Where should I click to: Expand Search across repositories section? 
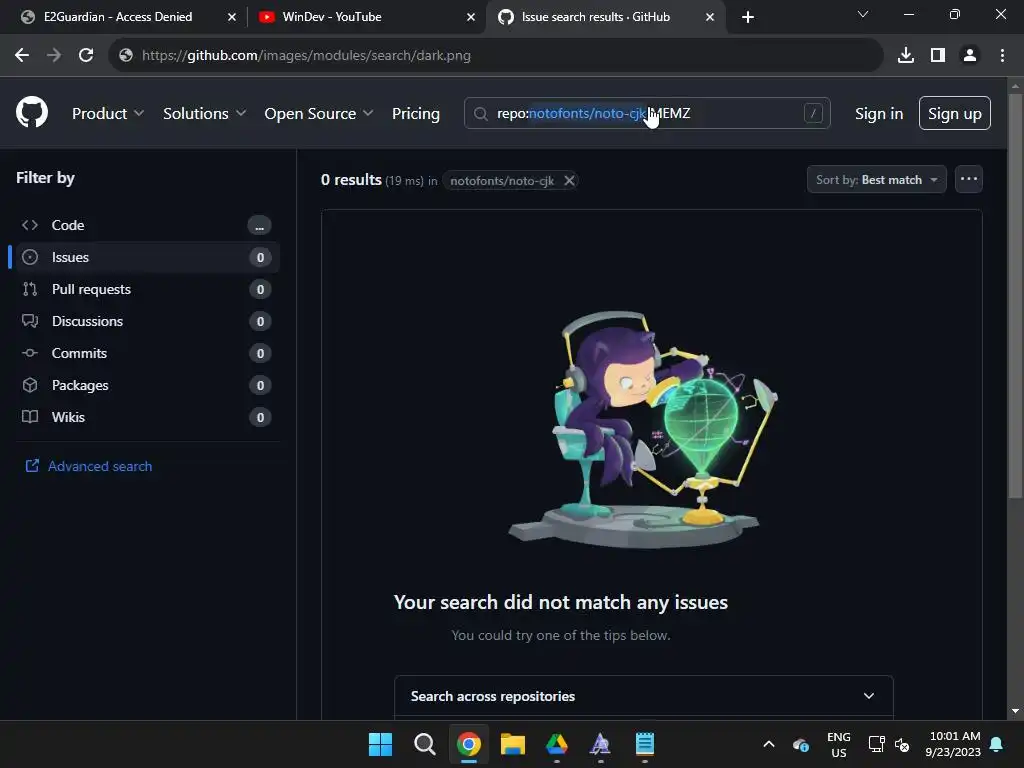tap(643, 696)
